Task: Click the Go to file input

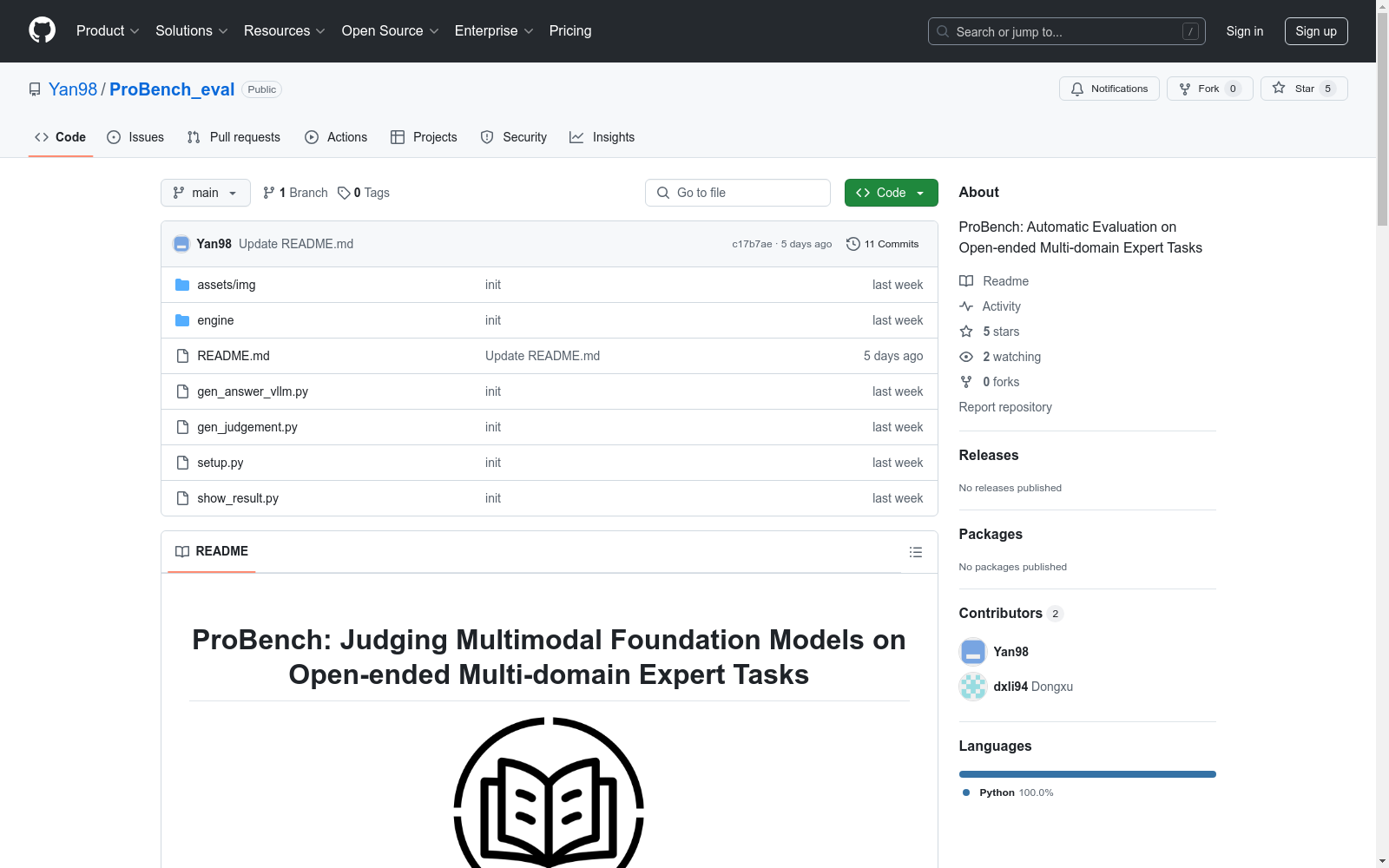Action: tap(738, 193)
